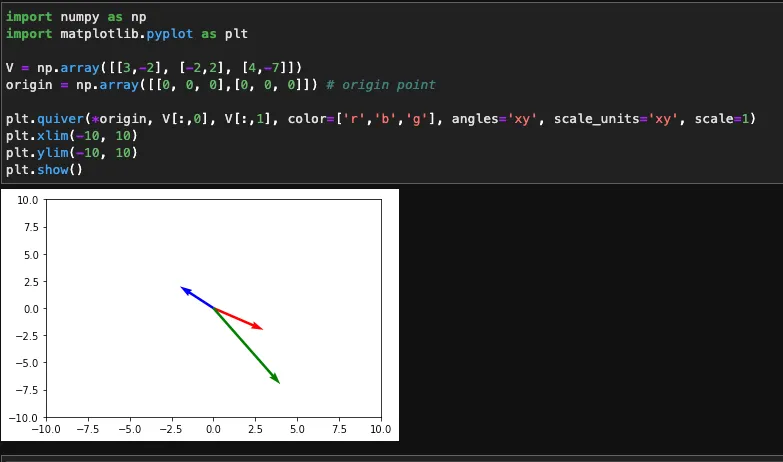Image resolution: width=783 pixels, height=462 pixels.
Task: Click the plt.ylim(-10, 10) line
Action: pyautogui.click(x=71, y=153)
